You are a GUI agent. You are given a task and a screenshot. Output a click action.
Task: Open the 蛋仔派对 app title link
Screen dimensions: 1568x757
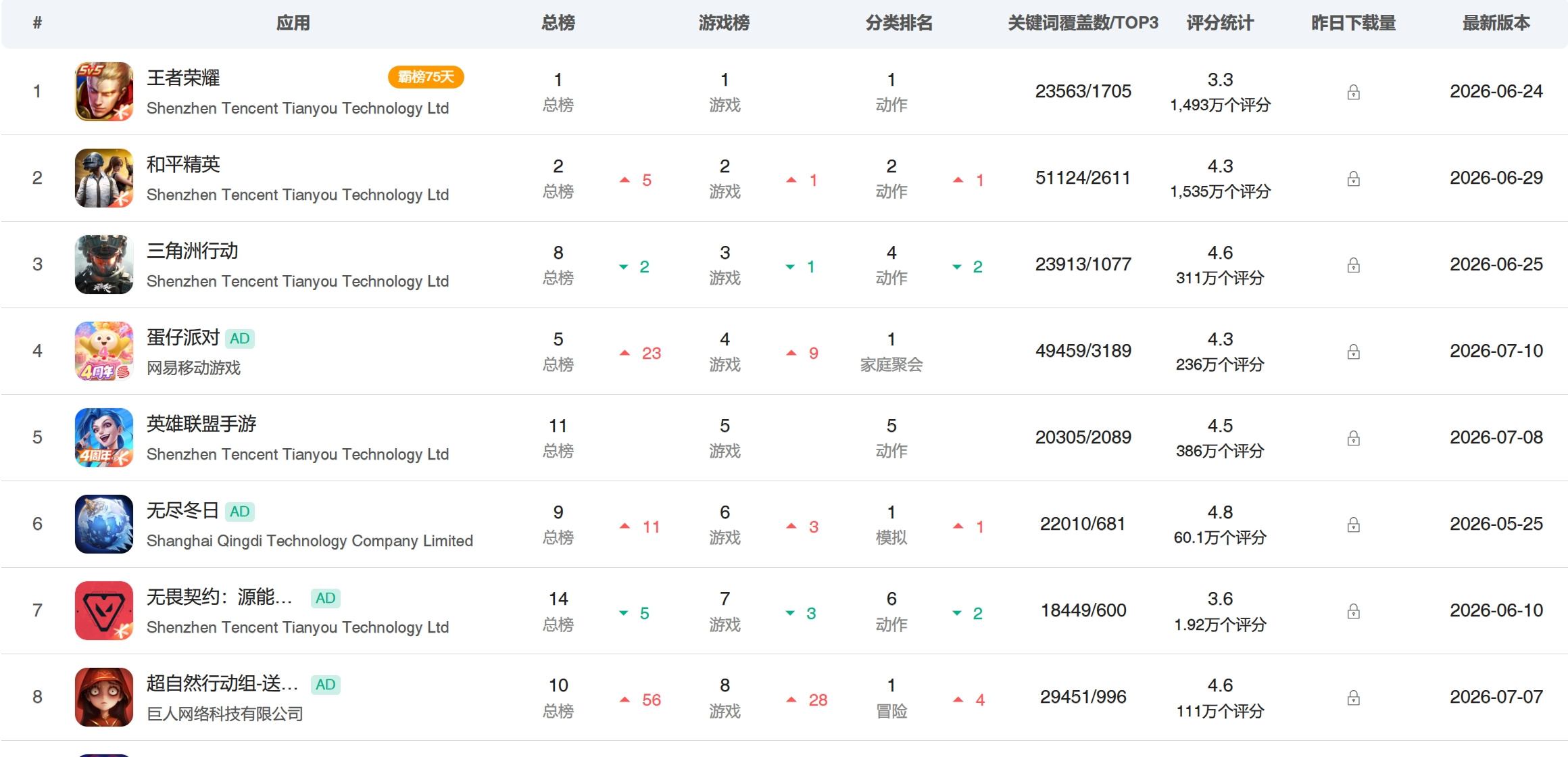pyautogui.click(x=183, y=337)
